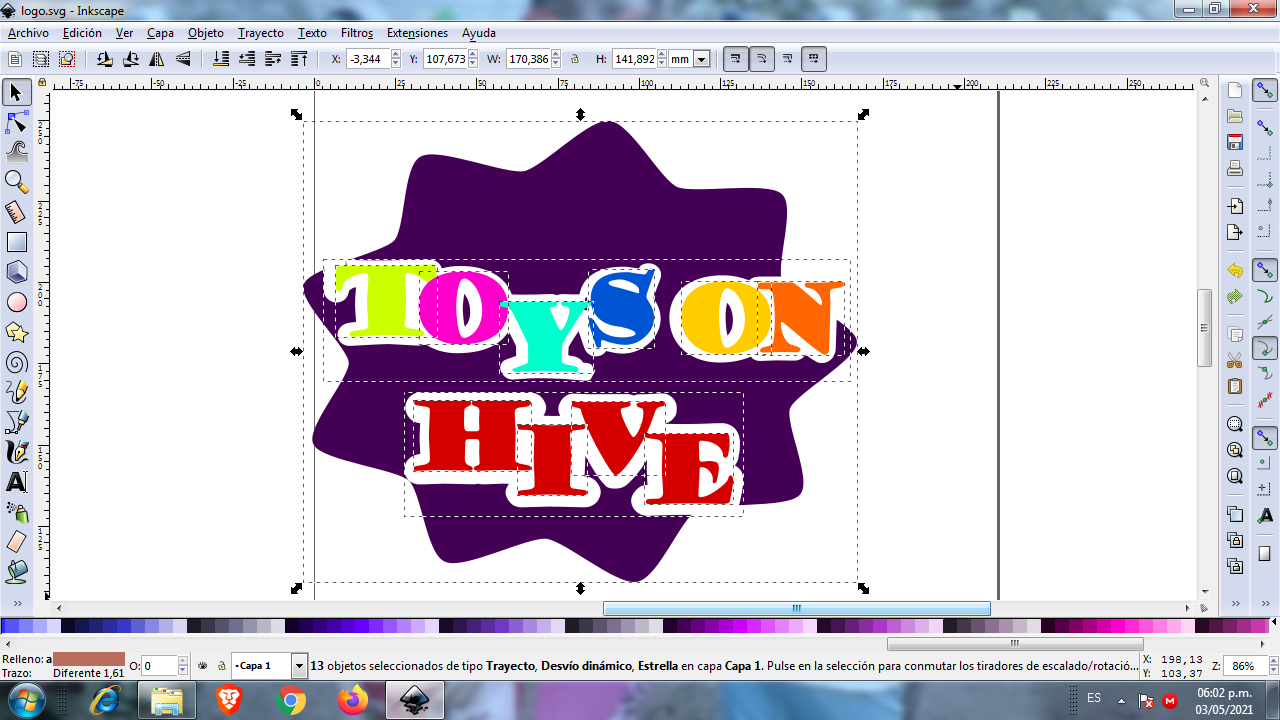The image size is (1280, 720).
Task: Lower selection one step
Action: (247, 59)
